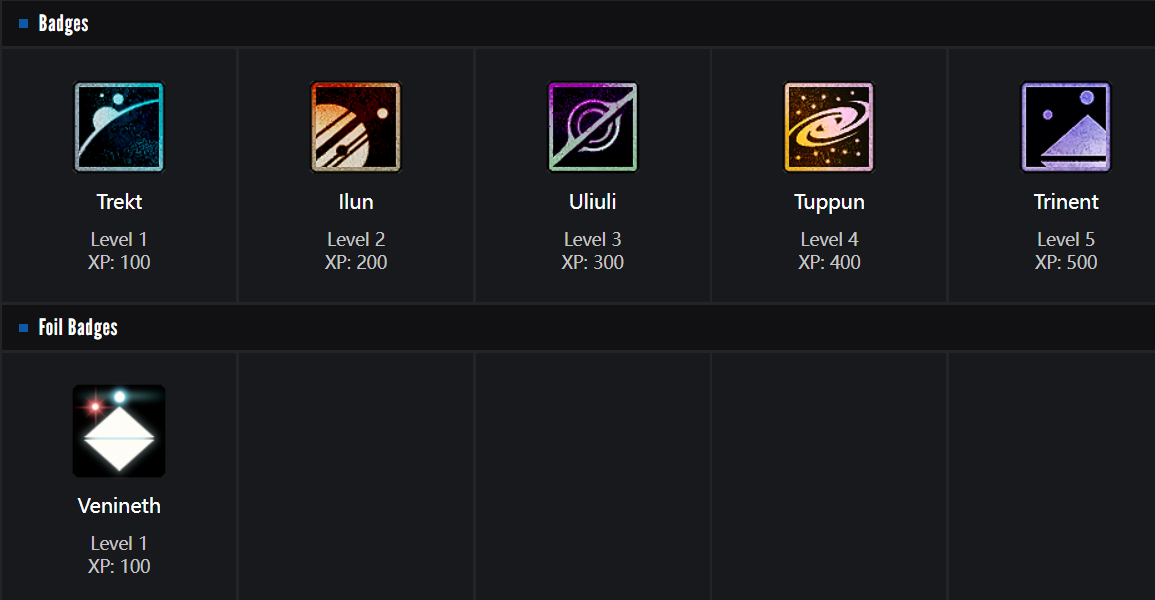Screen dimensions: 1155x600
Task: Click the Venineth foil badge name
Action: coord(119,506)
